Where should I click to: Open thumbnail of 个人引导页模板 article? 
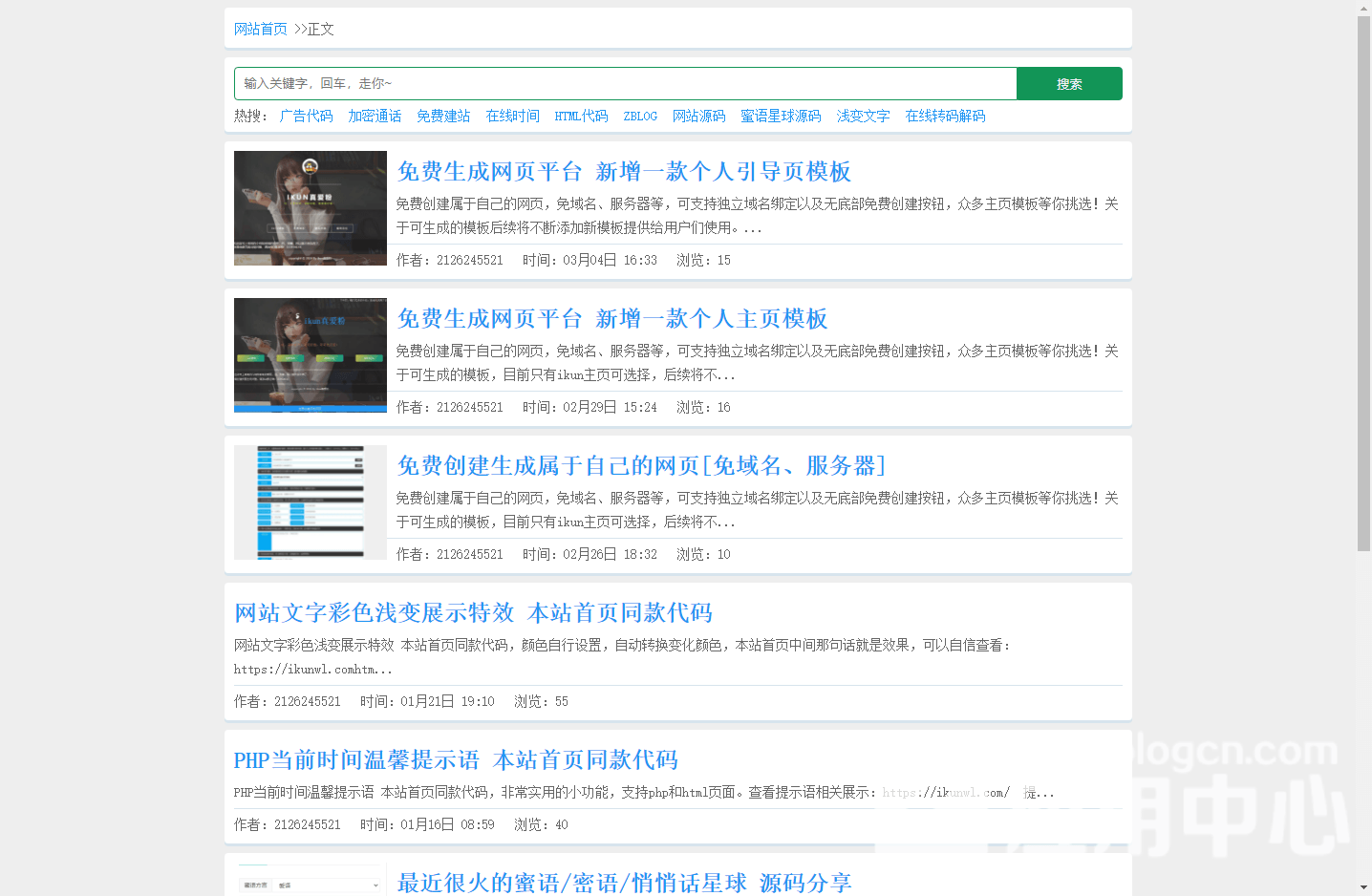pos(311,208)
